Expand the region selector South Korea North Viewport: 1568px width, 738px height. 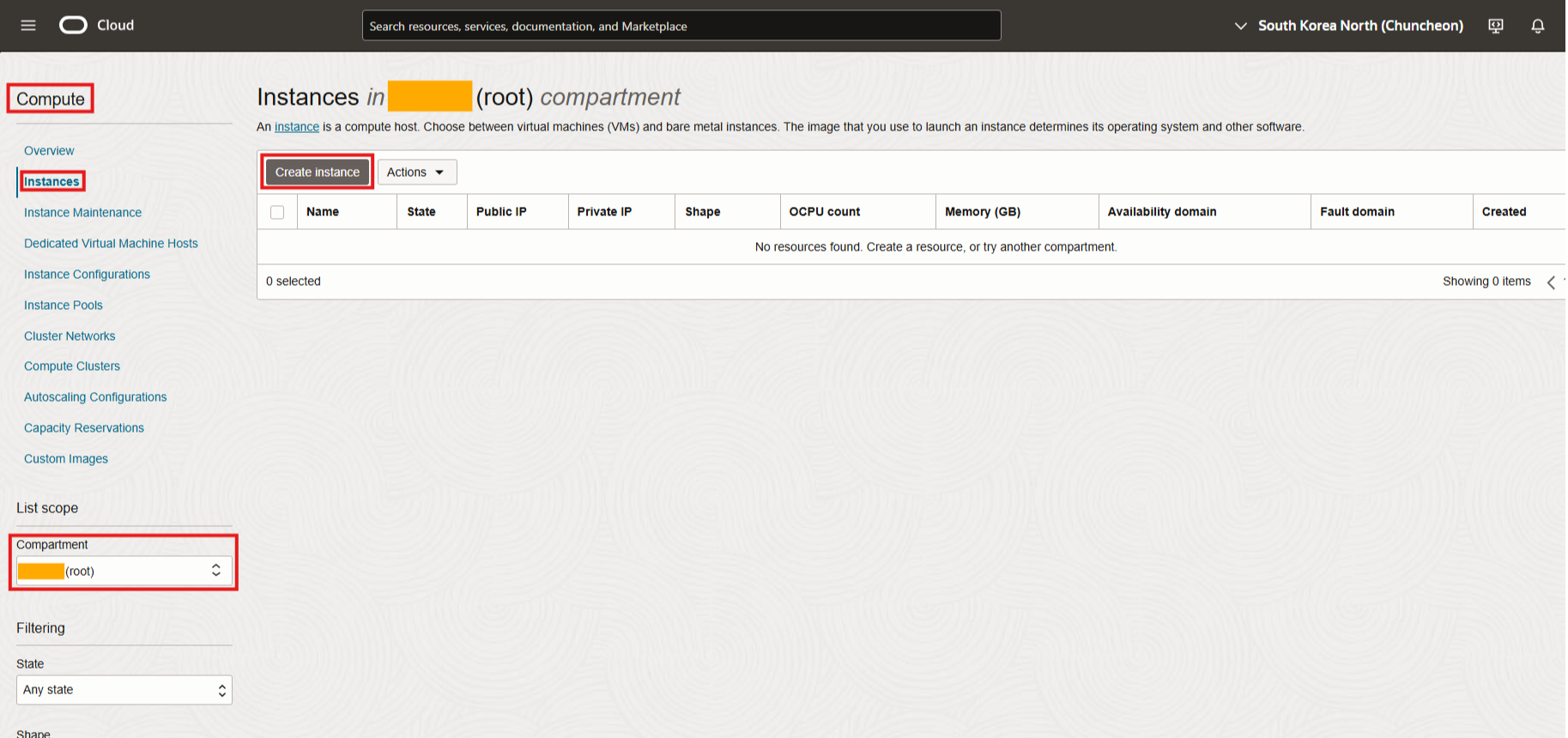[1348, 26]
